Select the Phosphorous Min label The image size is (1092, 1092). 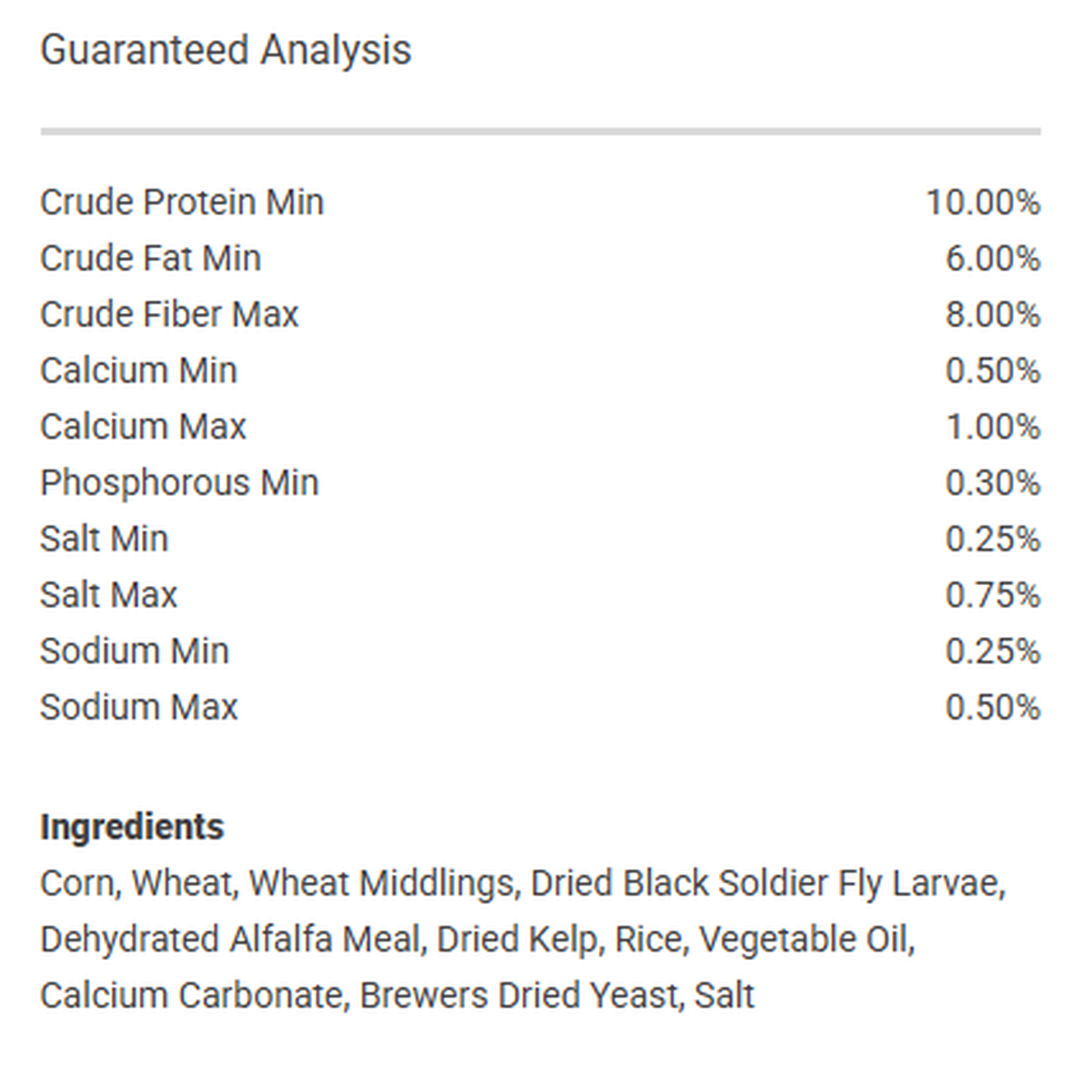[179, 483]
